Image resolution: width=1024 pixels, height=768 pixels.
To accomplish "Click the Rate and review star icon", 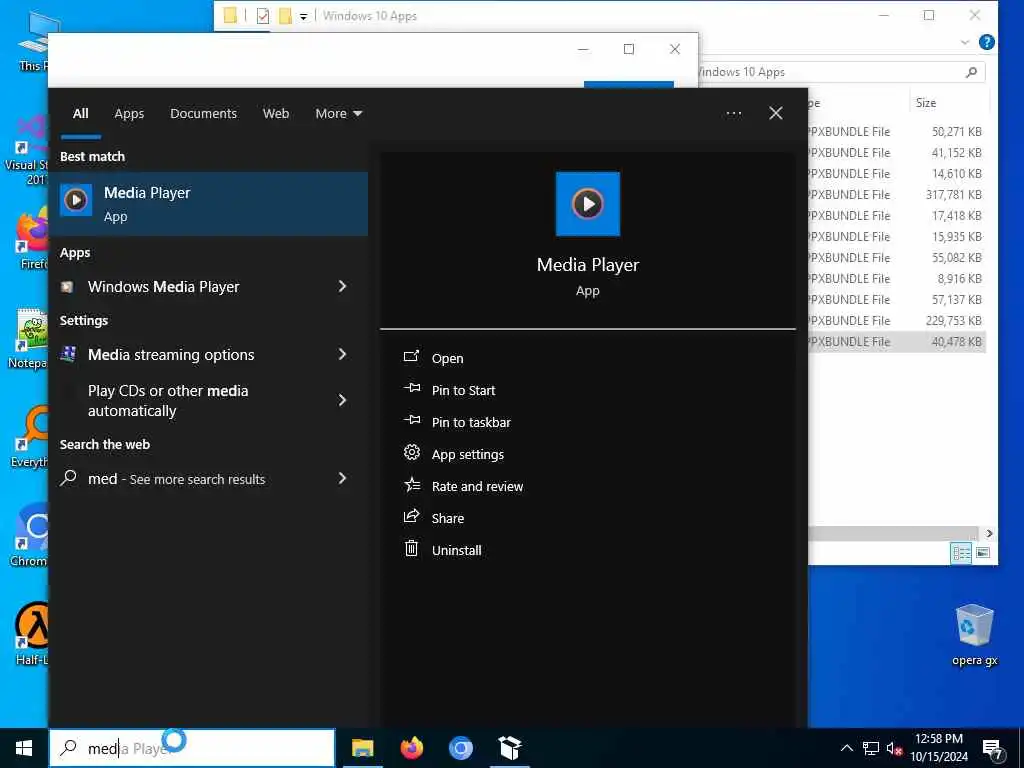I will [x=411, y=485].
